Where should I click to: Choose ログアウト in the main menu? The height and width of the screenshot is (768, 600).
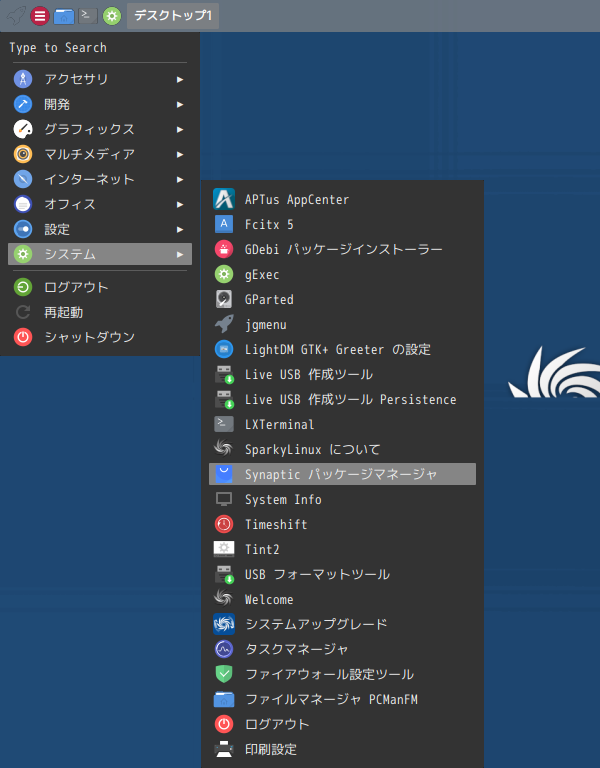click(100, 287)
